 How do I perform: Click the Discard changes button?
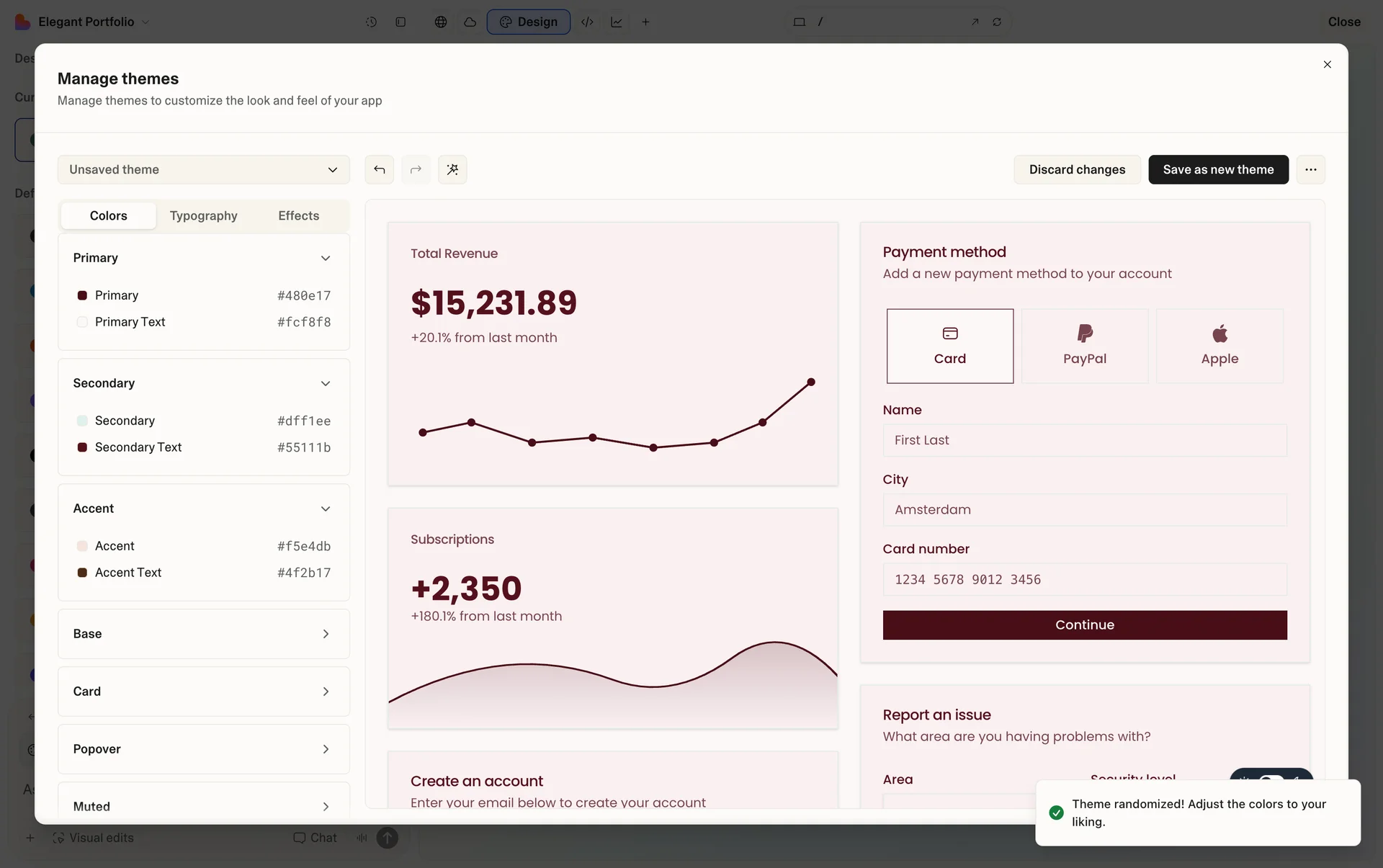(x=1076, y=169)
